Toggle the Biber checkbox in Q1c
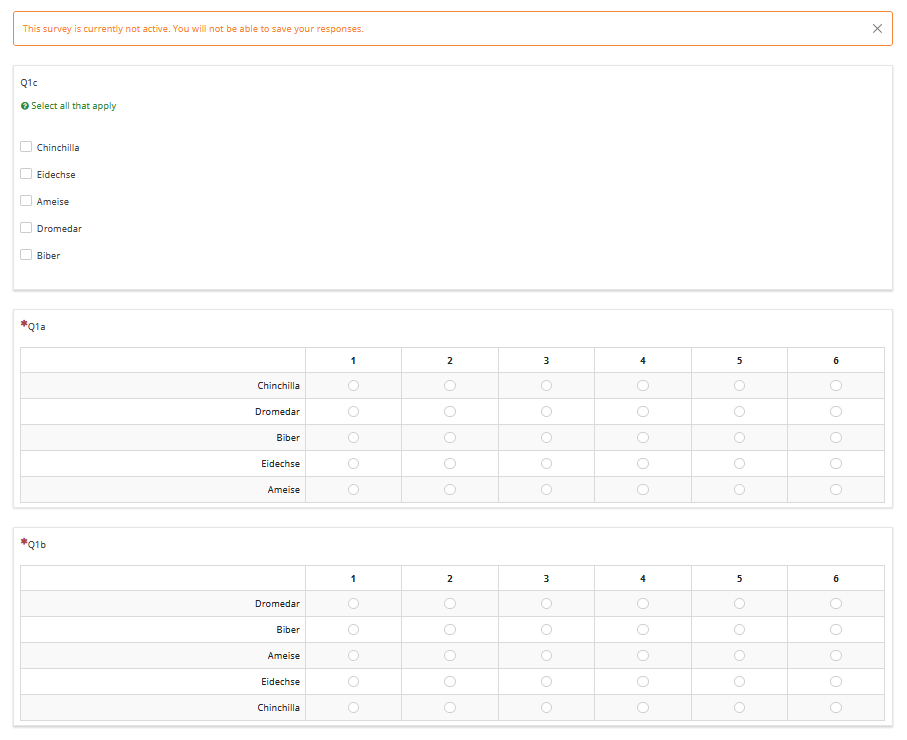Image resolution: width=907 pixels, height=740 pixels. (x=26, y=255)
